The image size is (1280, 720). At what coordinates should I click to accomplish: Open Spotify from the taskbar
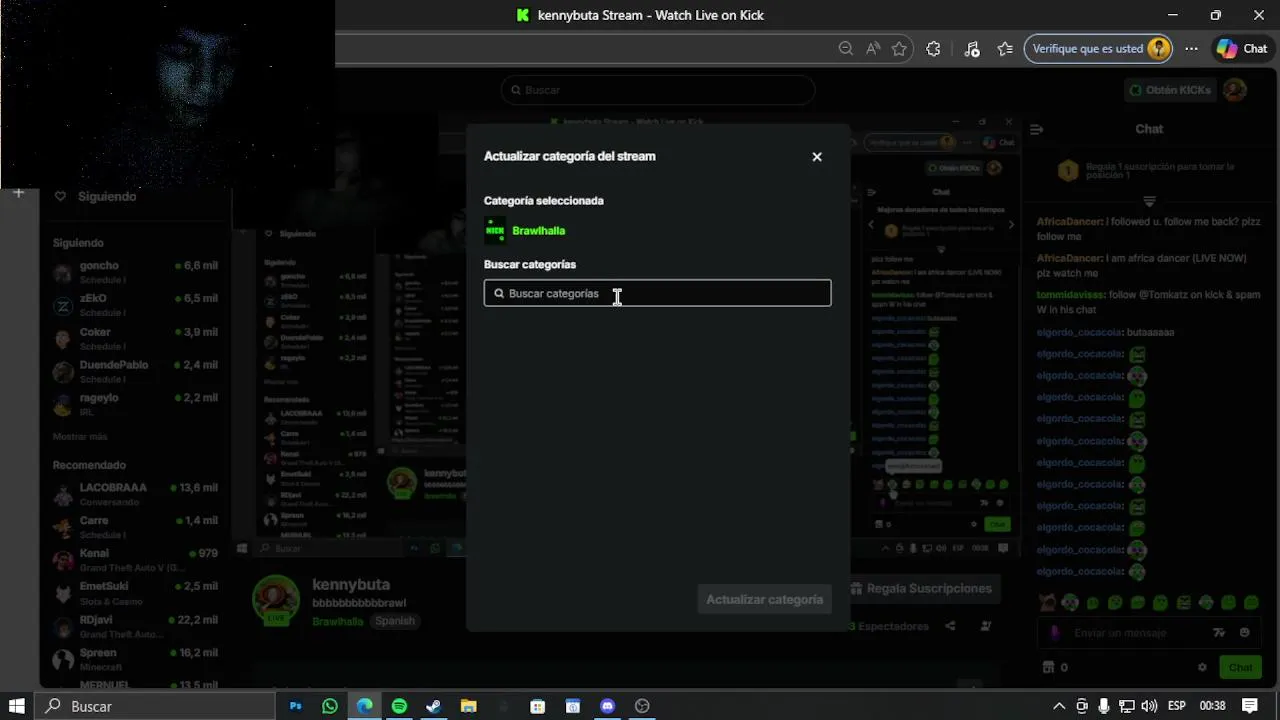[x=399, y=706]
